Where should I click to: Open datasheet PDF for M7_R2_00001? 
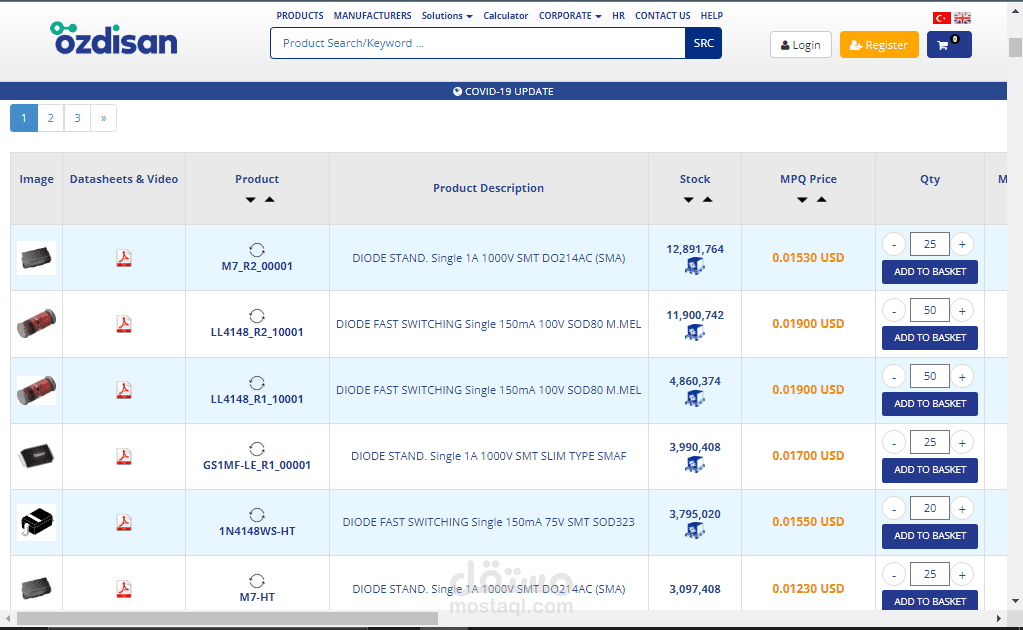click(x=124, y=258)
